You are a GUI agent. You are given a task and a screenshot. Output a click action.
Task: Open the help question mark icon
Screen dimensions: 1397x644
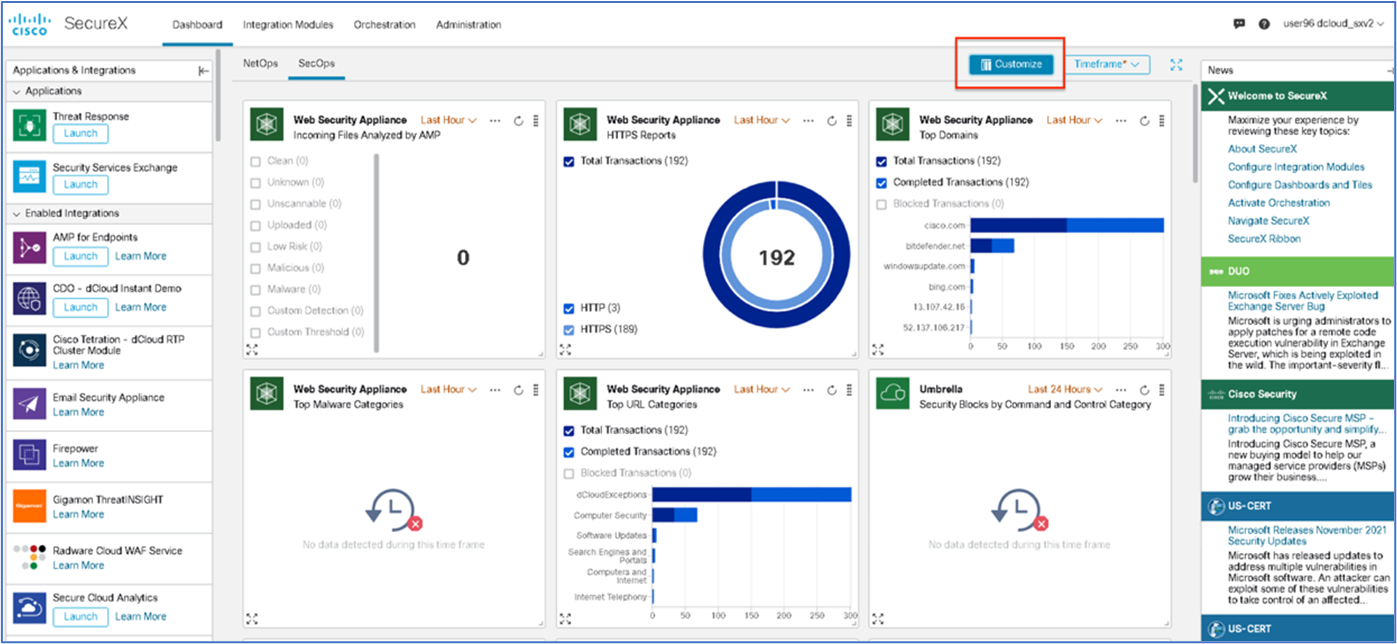click(x=1264, y=24)
